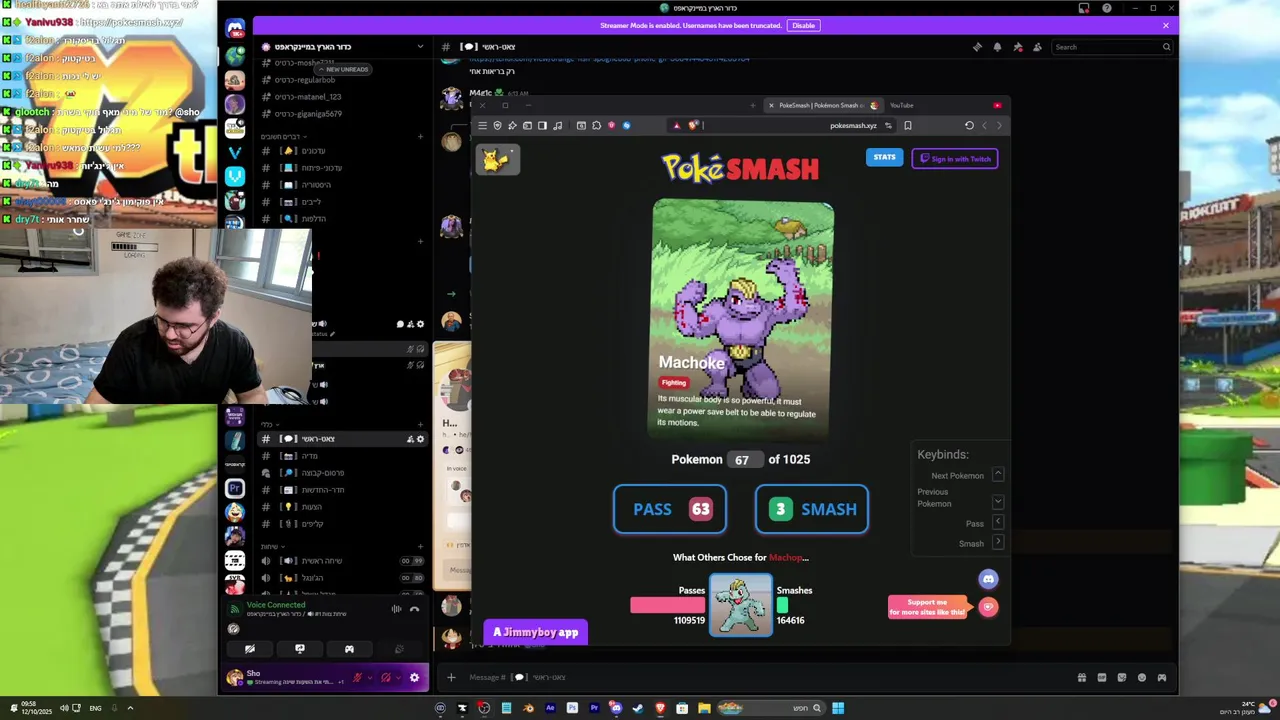Screen dimensions: 1280x720
Task: Open Discord threads icon in channel header
Action: [977, 47]
